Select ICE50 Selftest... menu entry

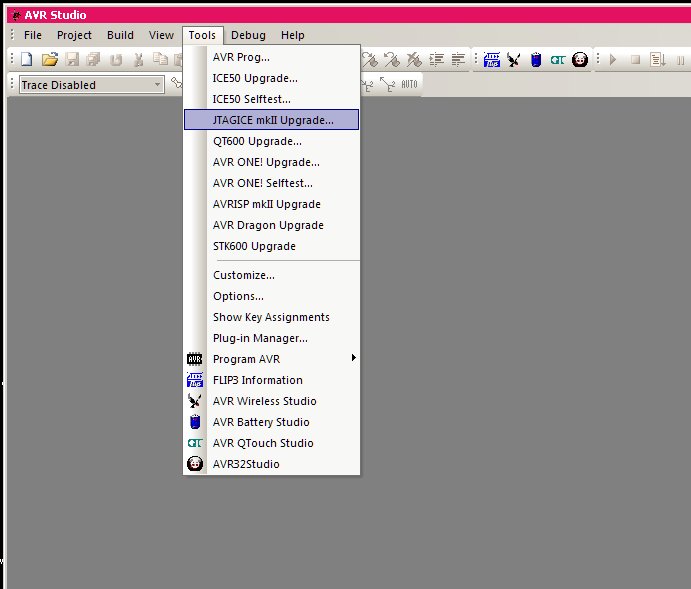click(271, 99)
